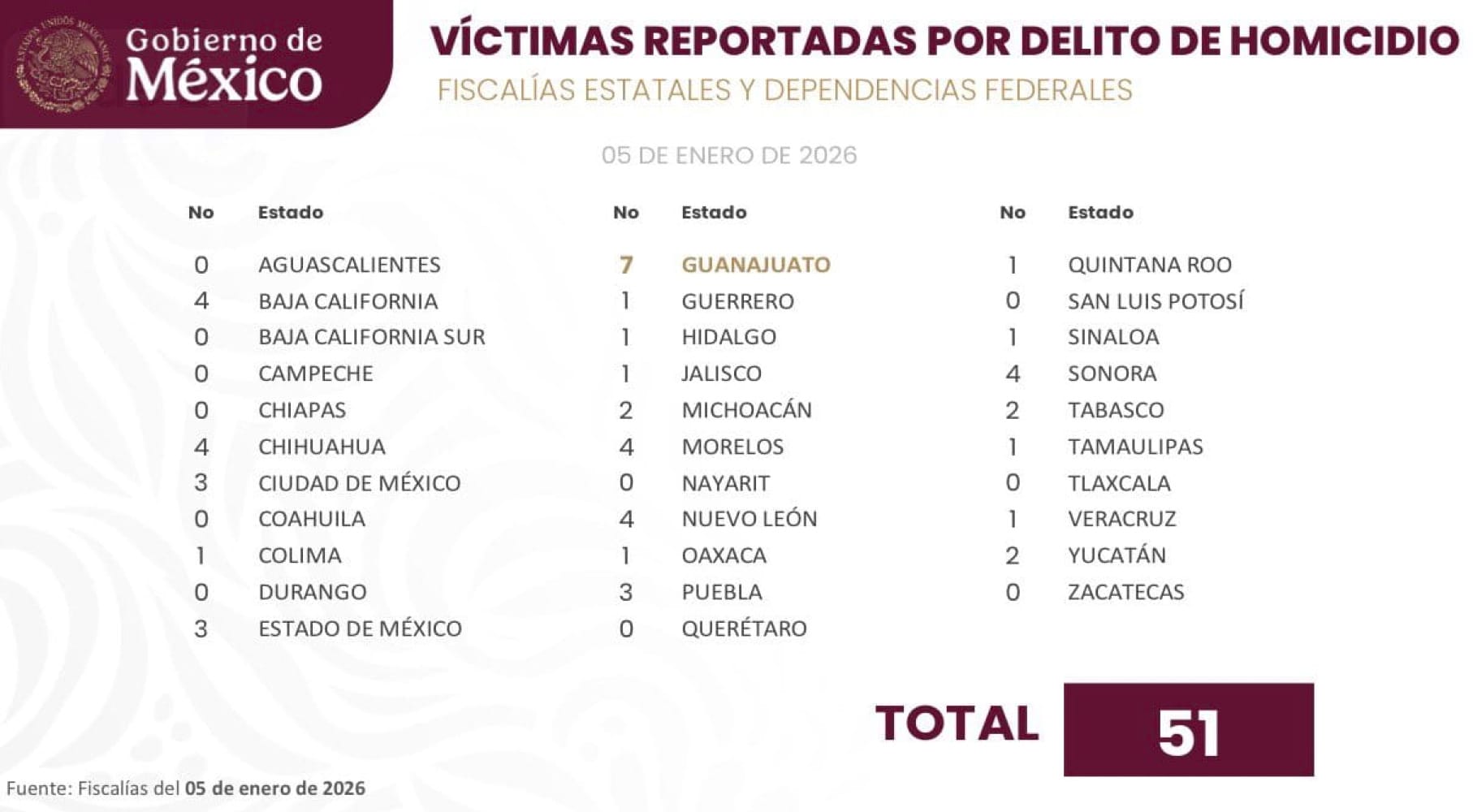This screenshot has height=812, width=1473.
Task: Click the source note 'Fuente: Fiscalías del 05 de enero'
Action: point(185,788)
